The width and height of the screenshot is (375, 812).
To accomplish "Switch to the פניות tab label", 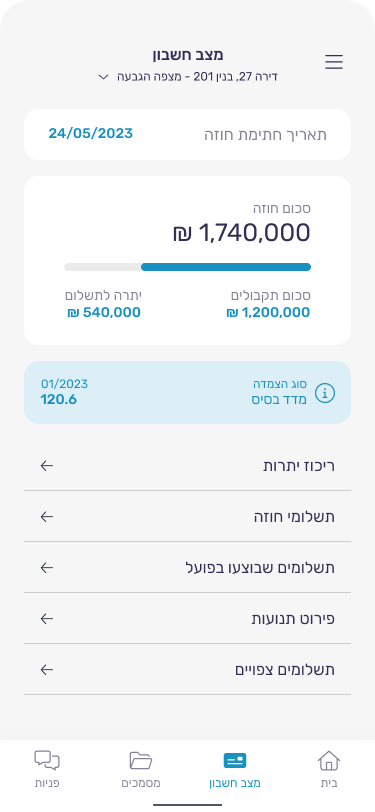I will coord(47,783).
